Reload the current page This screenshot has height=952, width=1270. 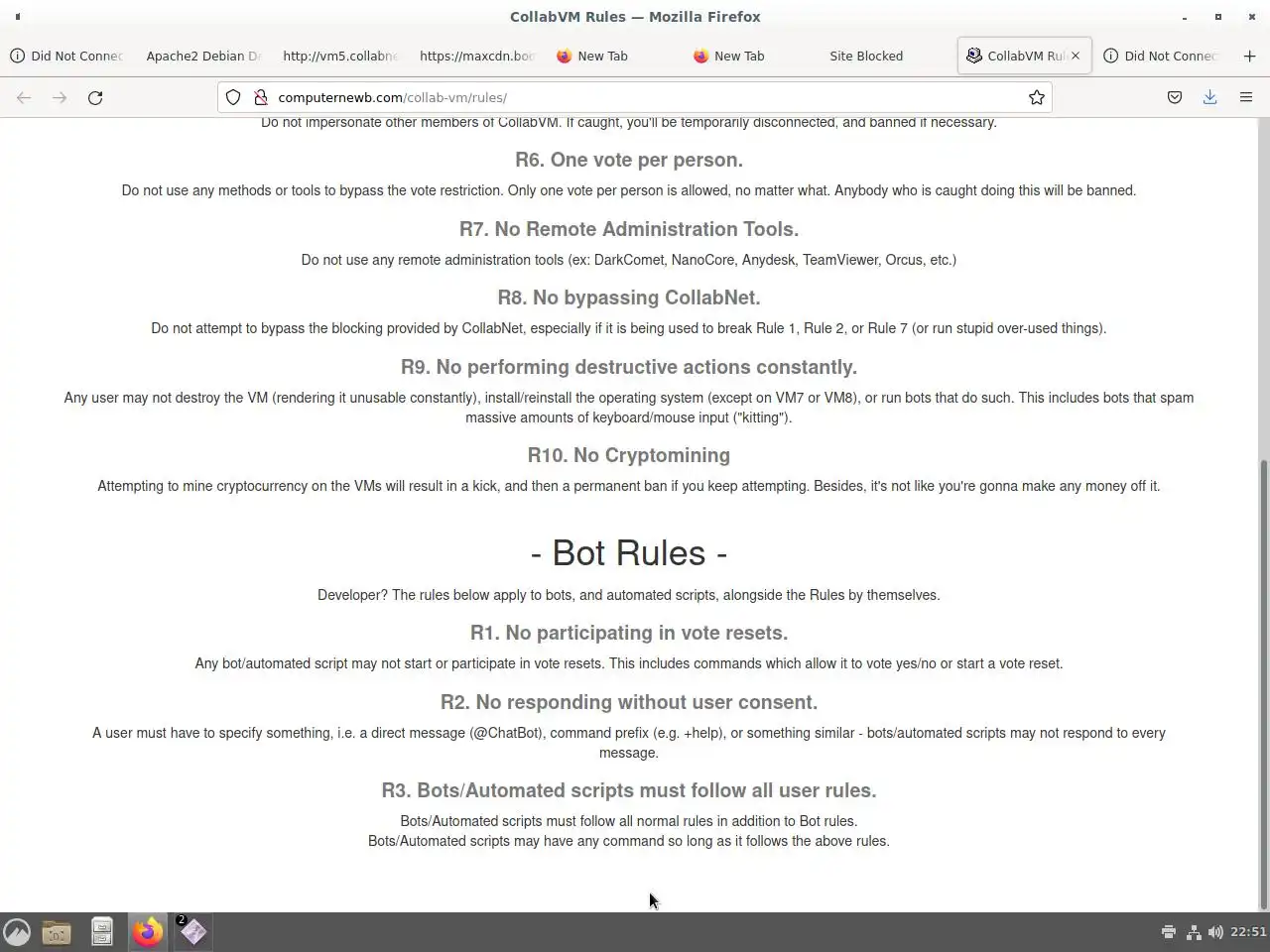[95, 97]
